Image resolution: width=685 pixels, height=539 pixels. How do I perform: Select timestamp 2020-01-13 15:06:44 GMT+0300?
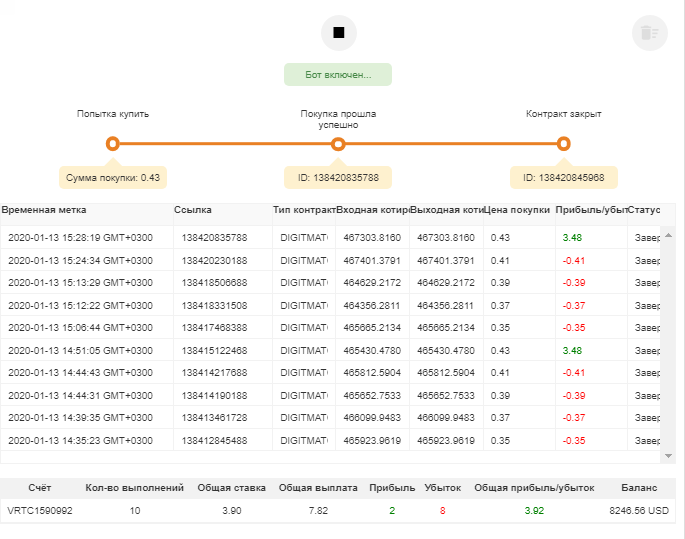point(80,328)
